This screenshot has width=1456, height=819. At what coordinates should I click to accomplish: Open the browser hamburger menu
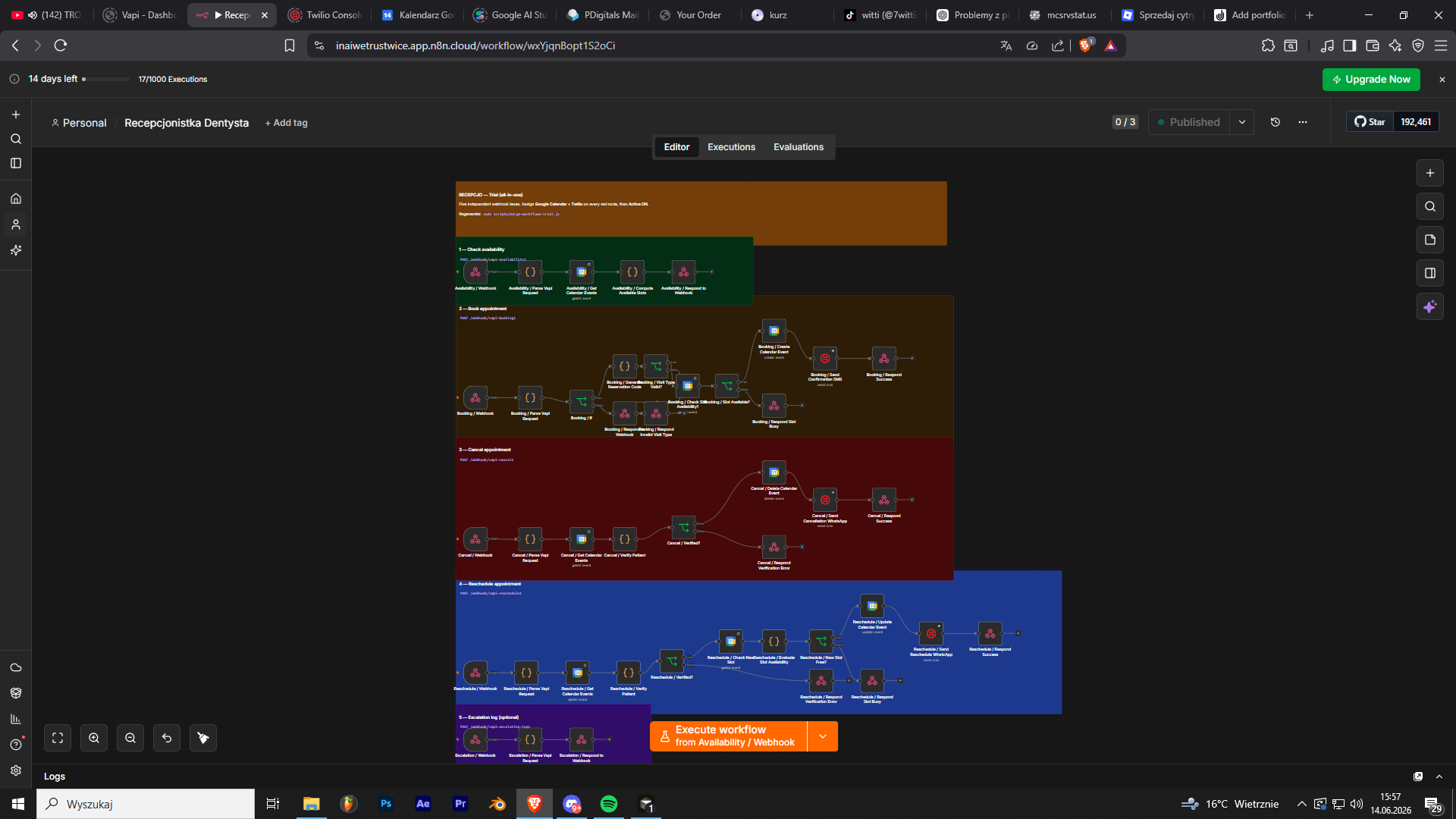click(1441, 45)
